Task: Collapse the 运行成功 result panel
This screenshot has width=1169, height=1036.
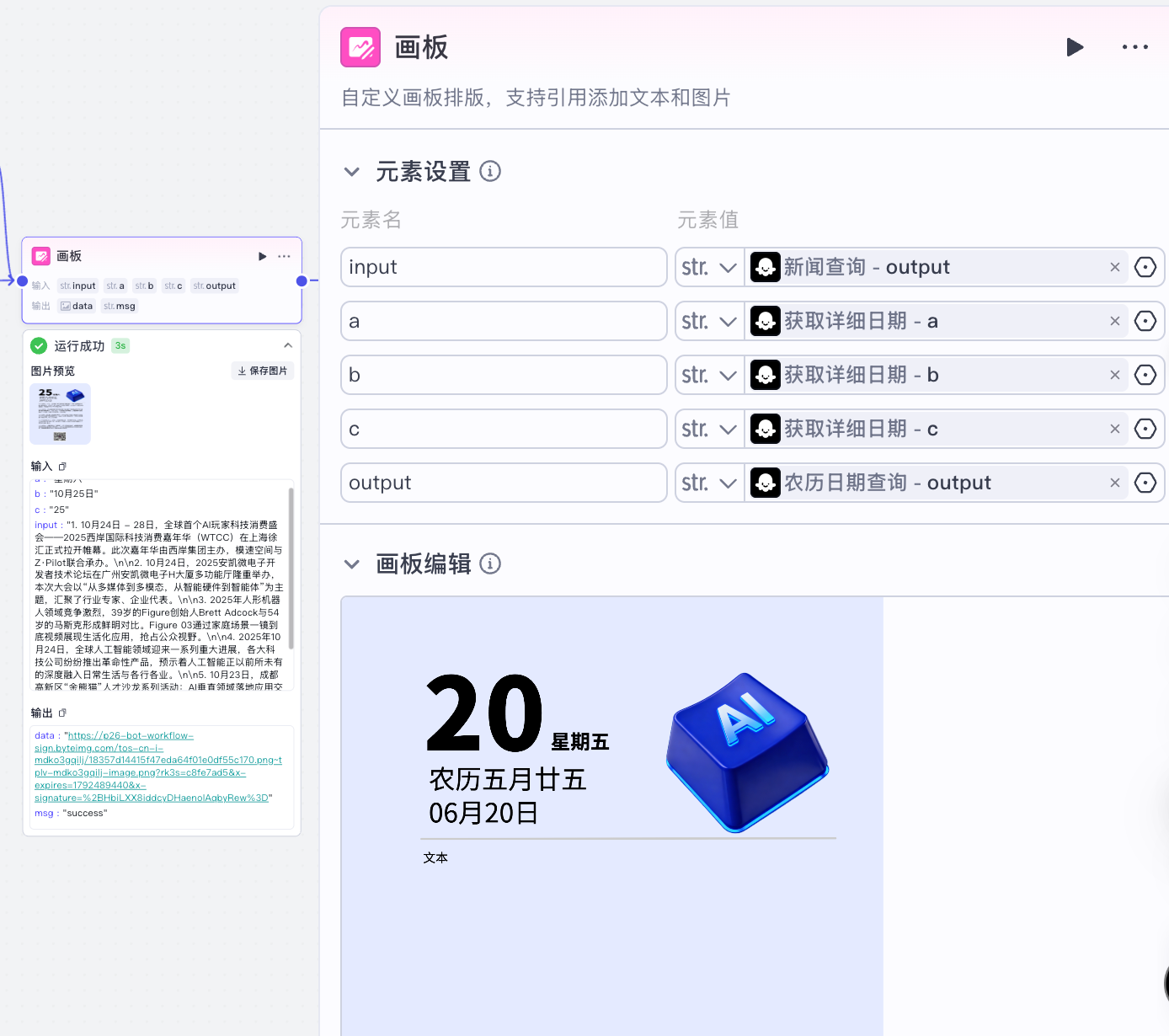Action: click(288, 345)
